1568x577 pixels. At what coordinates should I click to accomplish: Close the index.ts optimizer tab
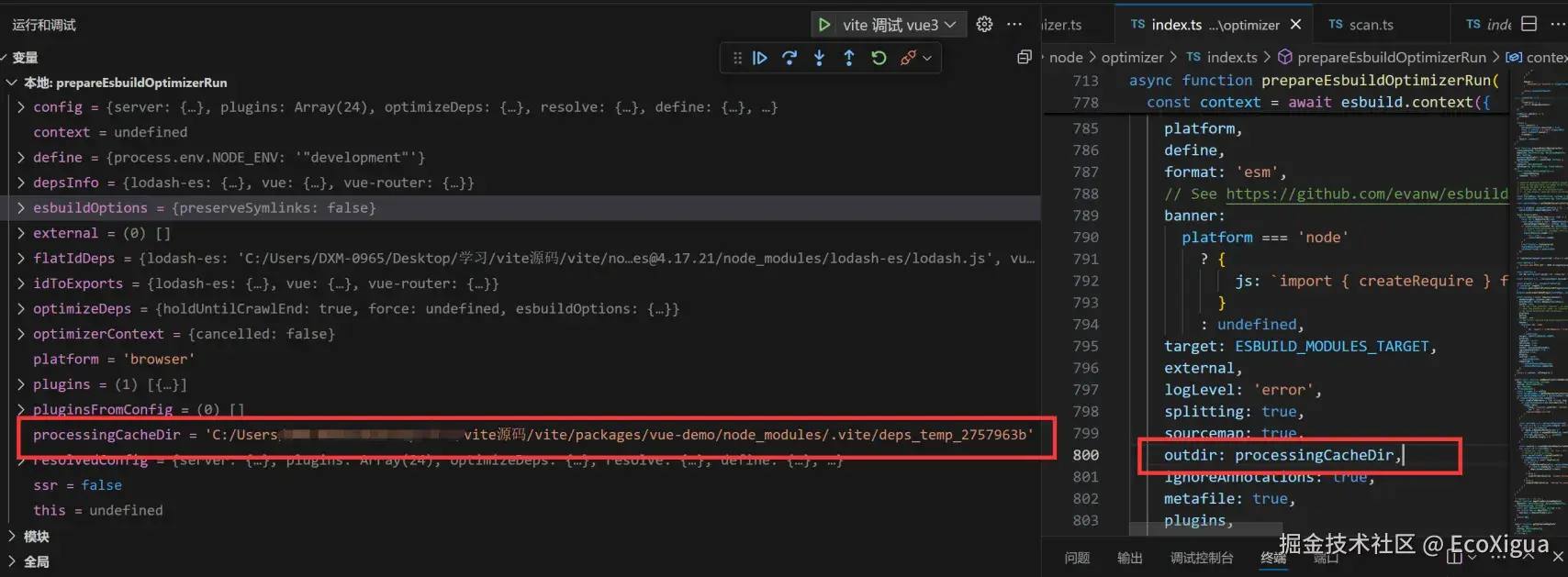click(1295, 25)
